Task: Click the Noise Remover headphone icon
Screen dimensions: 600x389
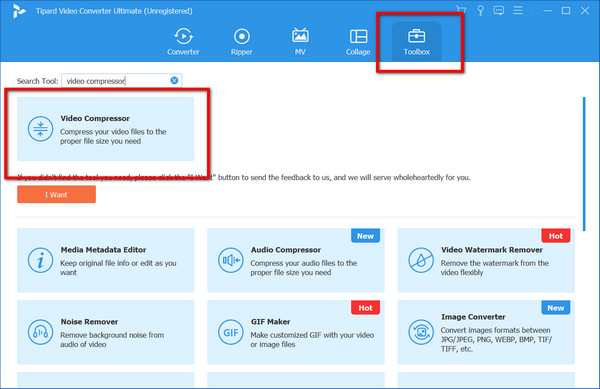Action: (x=40, y=332)
